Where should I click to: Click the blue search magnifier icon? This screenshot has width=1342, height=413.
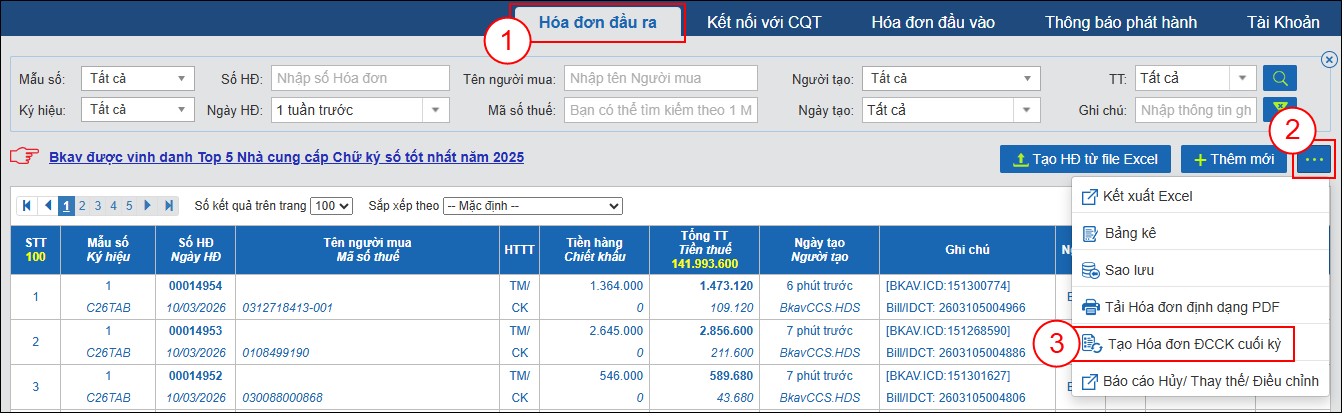1279,78
